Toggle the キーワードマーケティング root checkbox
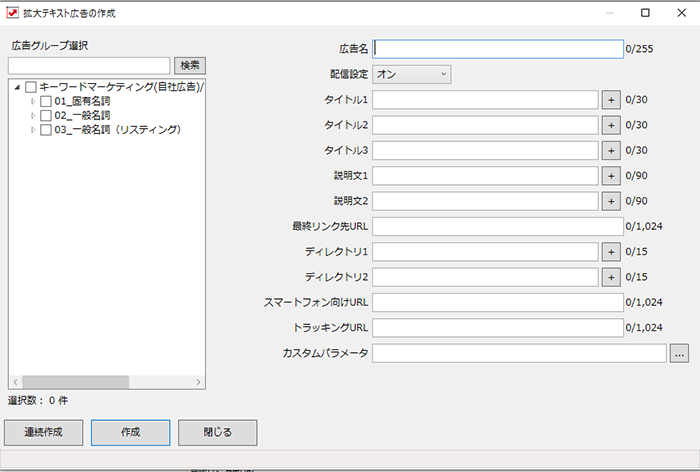700x472 pixels. (x=31, y=87)
